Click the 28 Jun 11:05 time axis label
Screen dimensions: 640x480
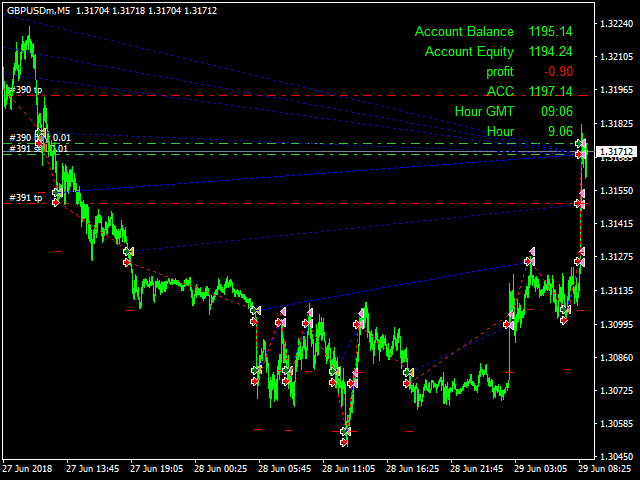coord(349,468)
